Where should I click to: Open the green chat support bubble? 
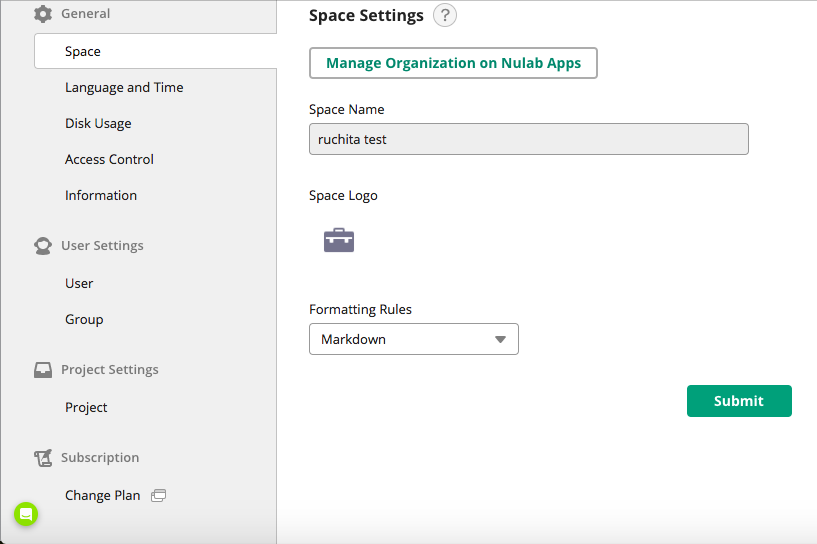coord(26,514)
